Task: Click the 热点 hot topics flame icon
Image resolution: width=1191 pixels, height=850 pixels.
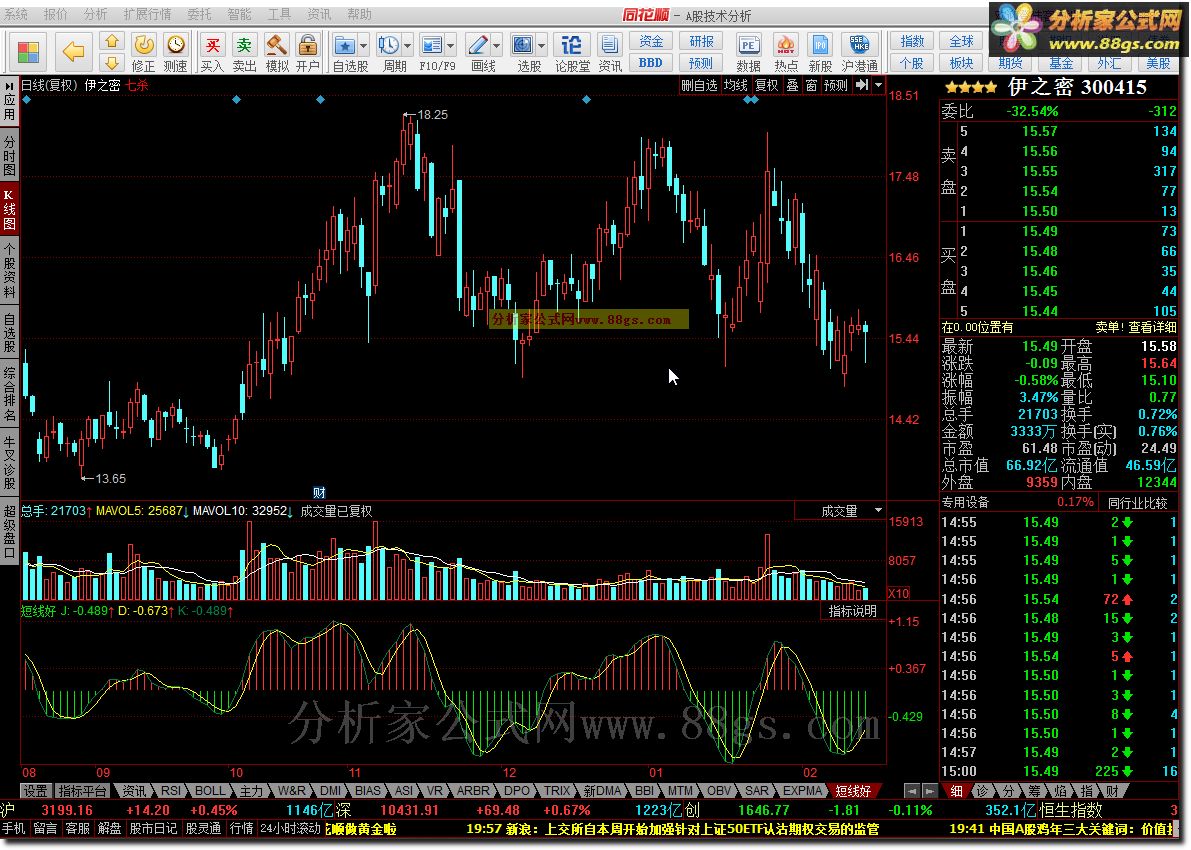Action: (785, 52)
